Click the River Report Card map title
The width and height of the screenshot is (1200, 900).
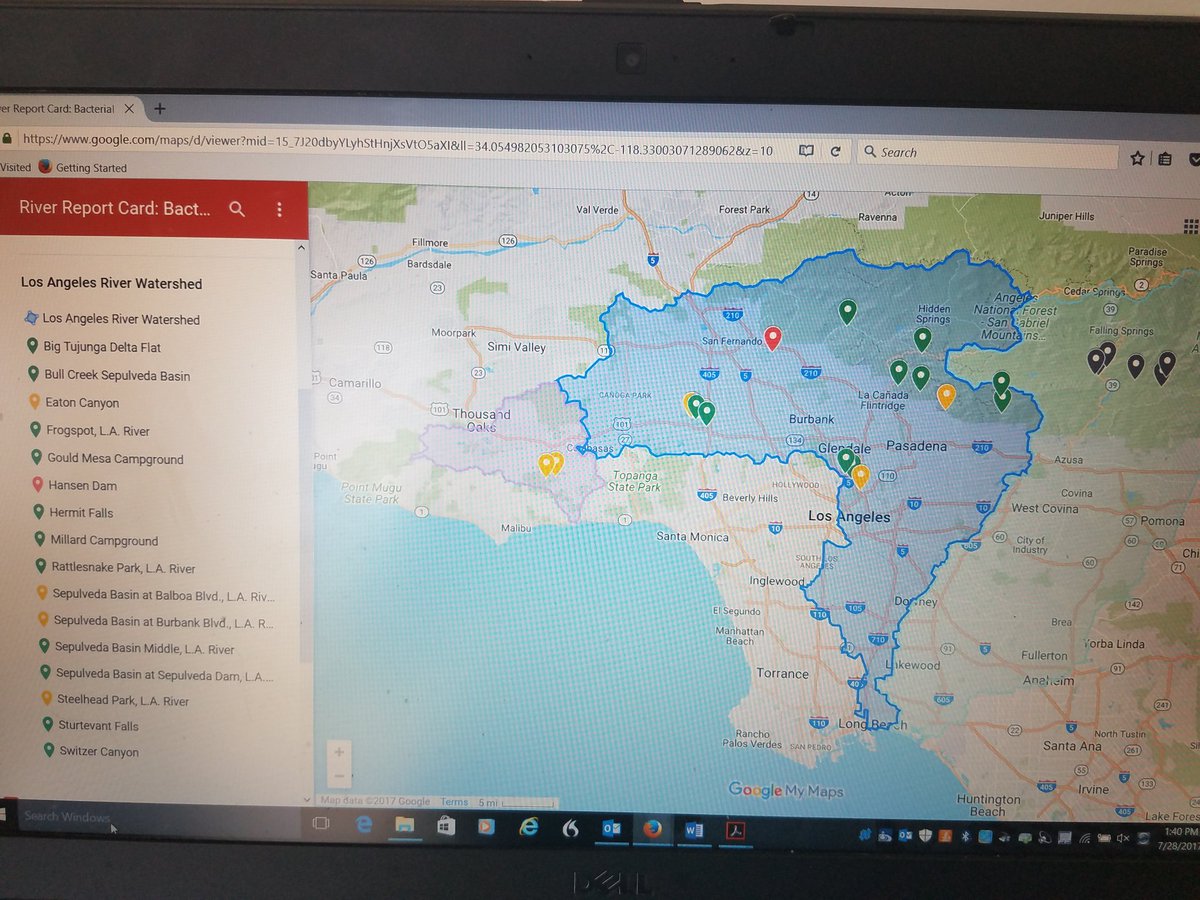point(115,208)
